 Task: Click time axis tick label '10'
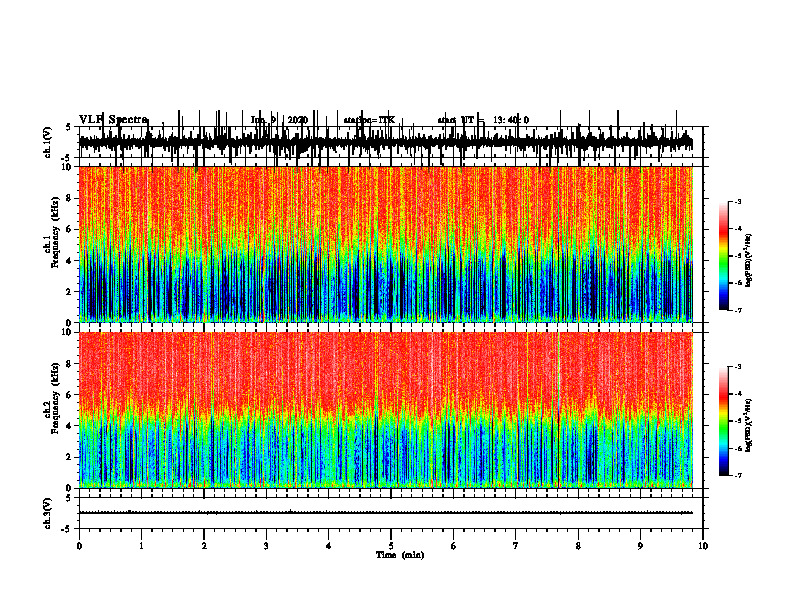coord(703,546)
